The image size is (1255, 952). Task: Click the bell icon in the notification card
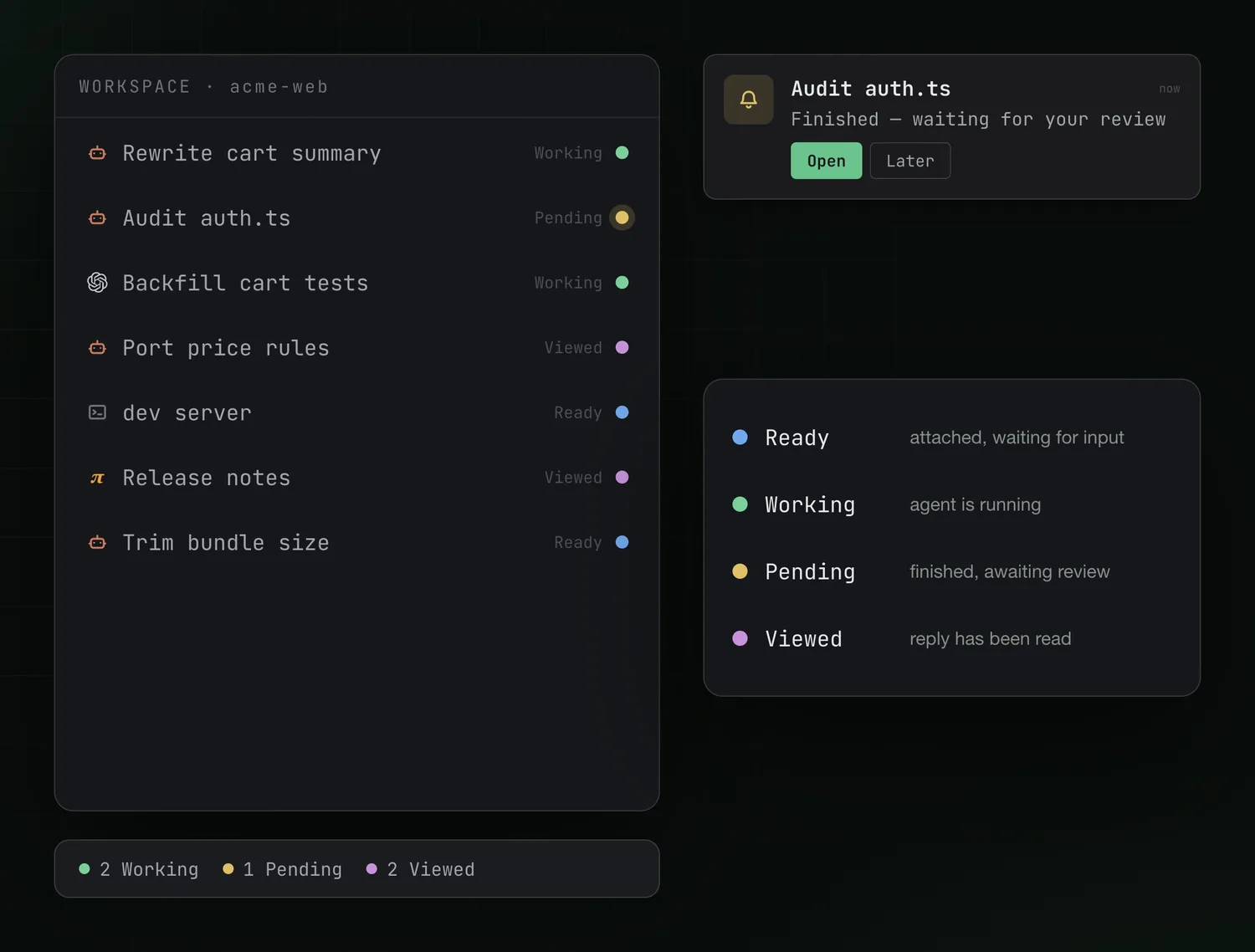[x=748, y=100]
